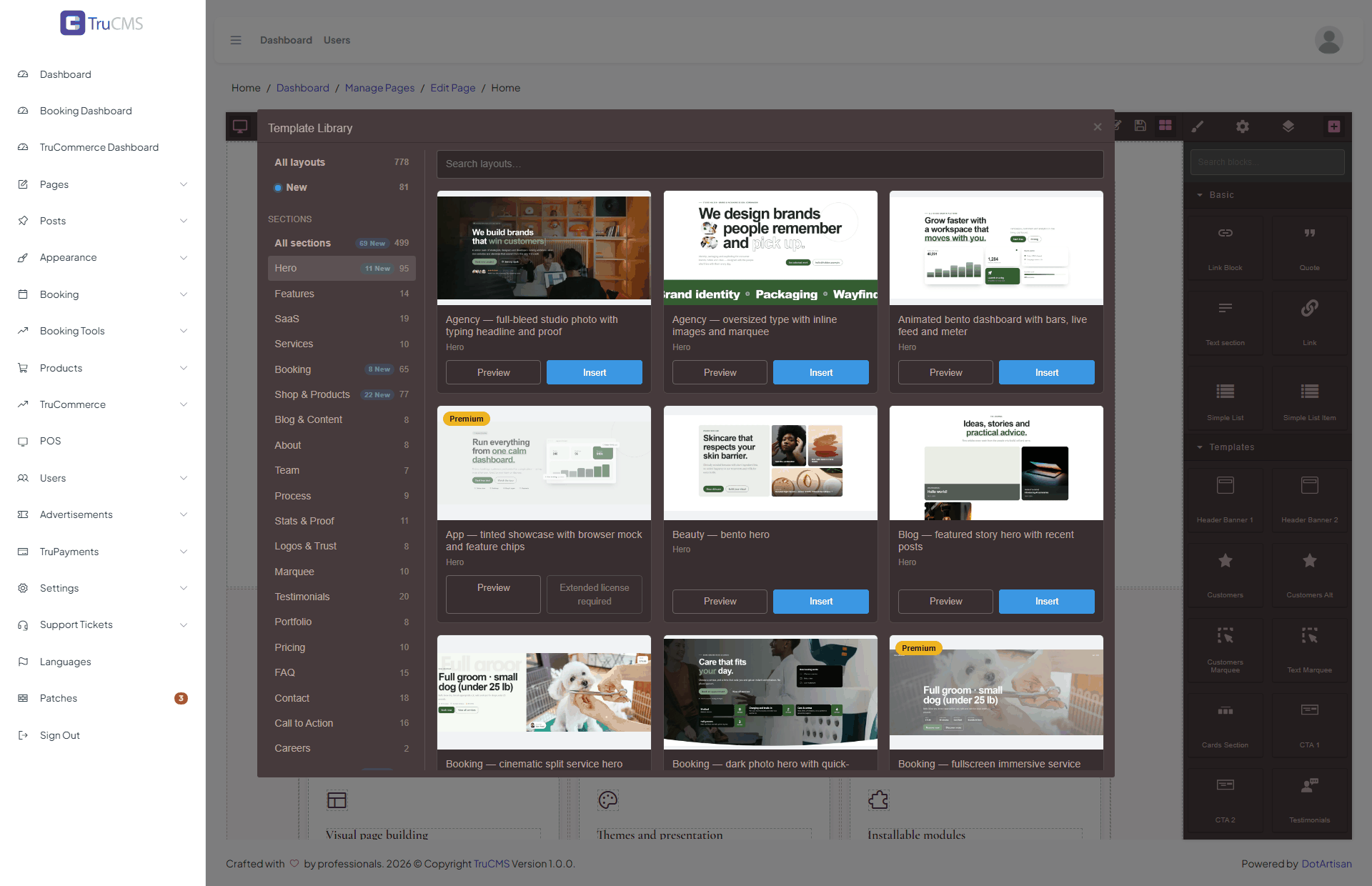Insert the Beauty bento hero layout
This screenshot has height=886, width=1372.
(x=820, y=601)
